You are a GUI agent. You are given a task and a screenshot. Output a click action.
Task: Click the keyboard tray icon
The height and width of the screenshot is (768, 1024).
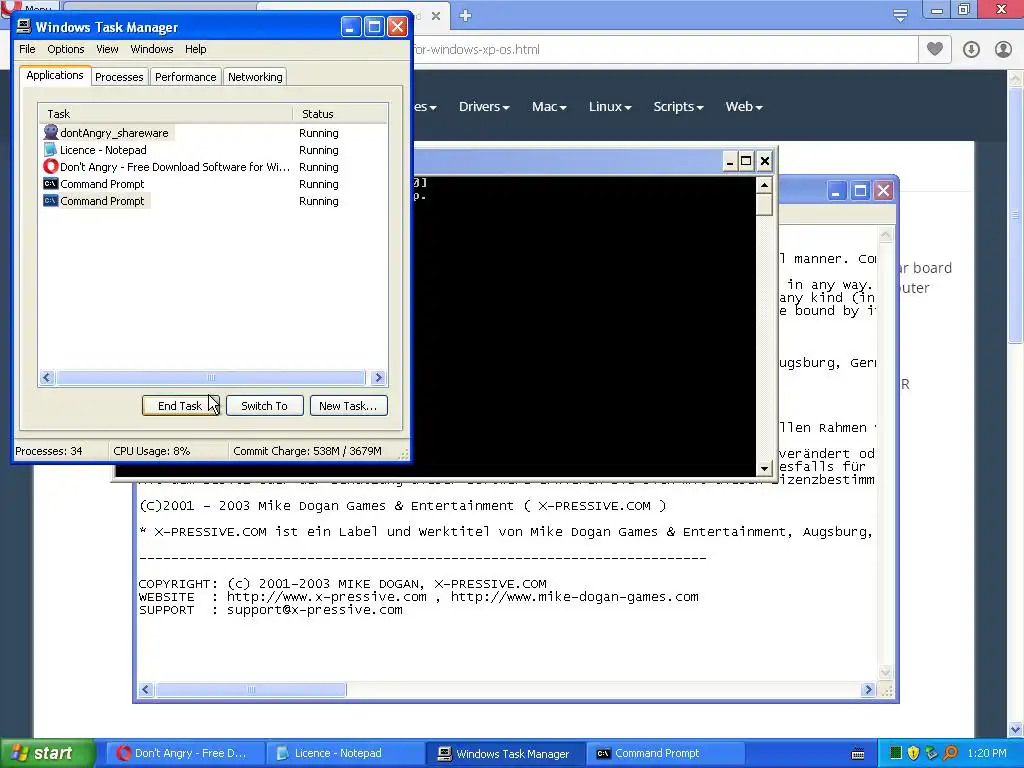(858, 754)
